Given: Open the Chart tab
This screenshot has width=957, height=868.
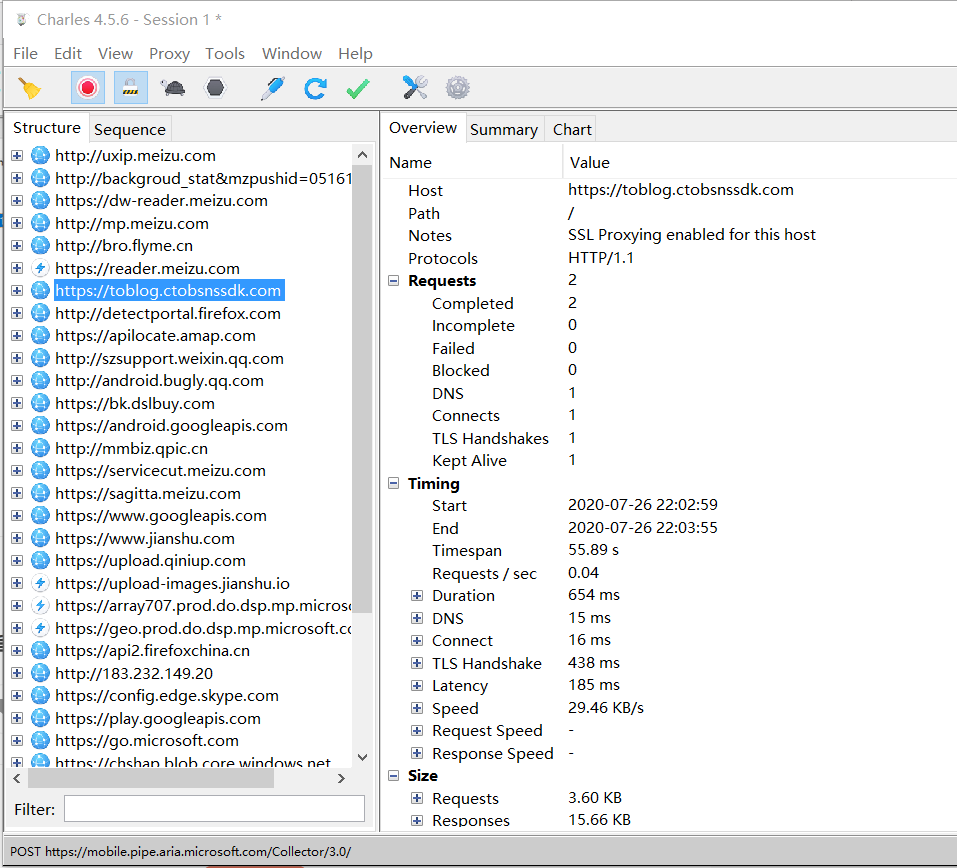Looking at the screenshot, I should tap(572, 129).
